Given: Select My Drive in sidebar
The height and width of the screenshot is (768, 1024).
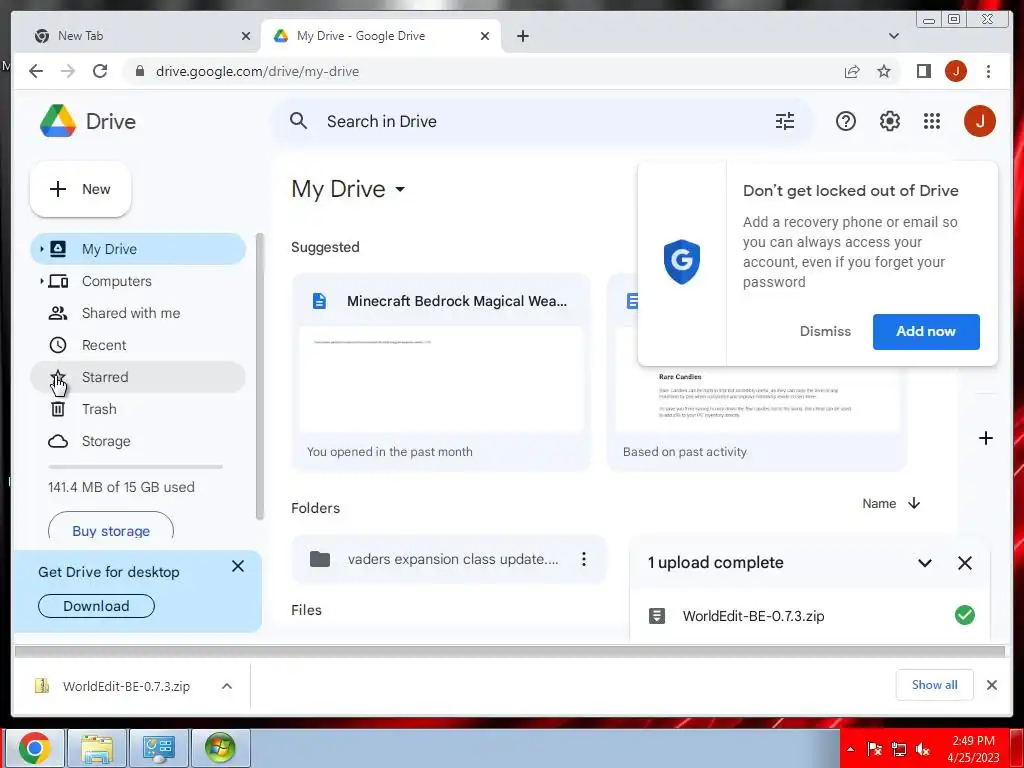Looking at the screenshot, I should point(138,249).
